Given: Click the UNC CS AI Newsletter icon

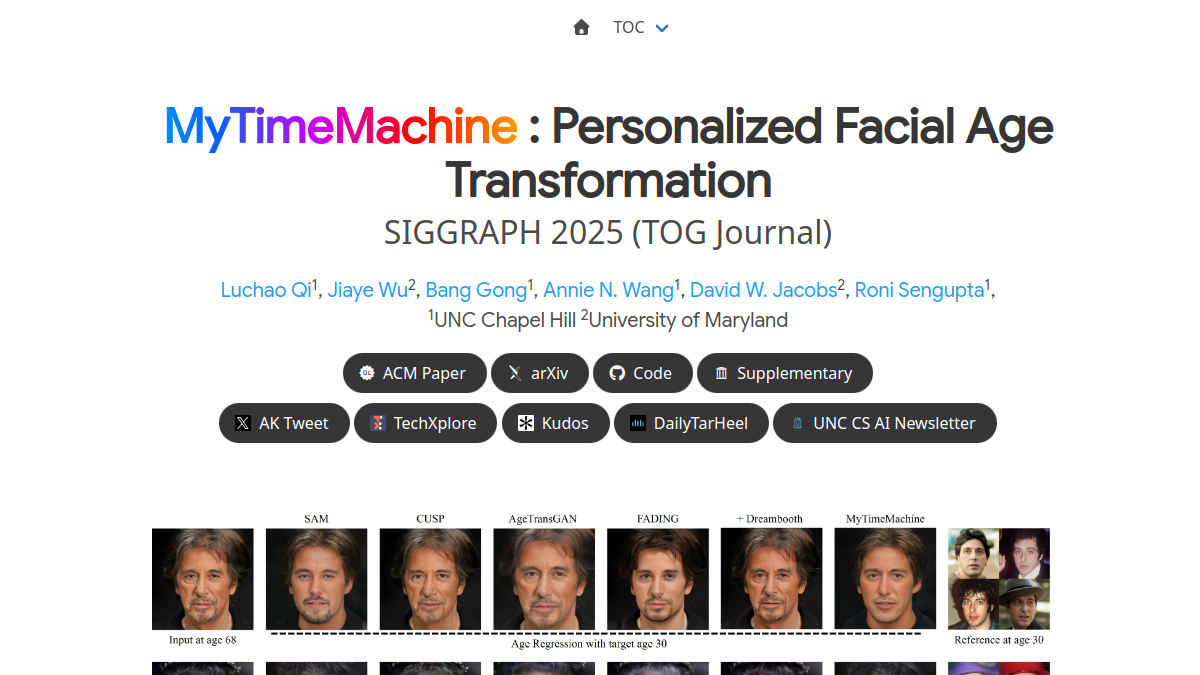Looking at the screenshot, I should 797,423.
